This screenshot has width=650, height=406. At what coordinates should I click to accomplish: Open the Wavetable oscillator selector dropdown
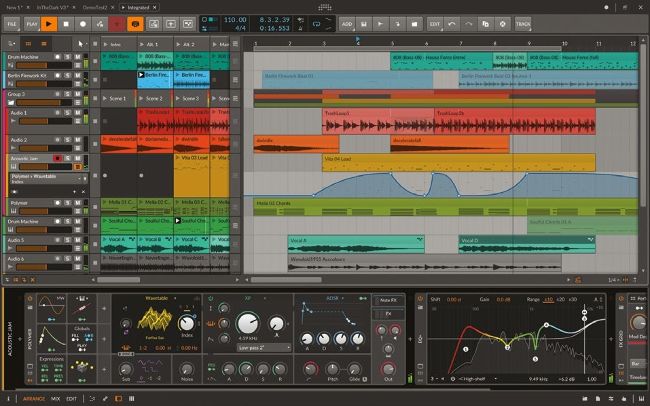(x=159, y=298)
